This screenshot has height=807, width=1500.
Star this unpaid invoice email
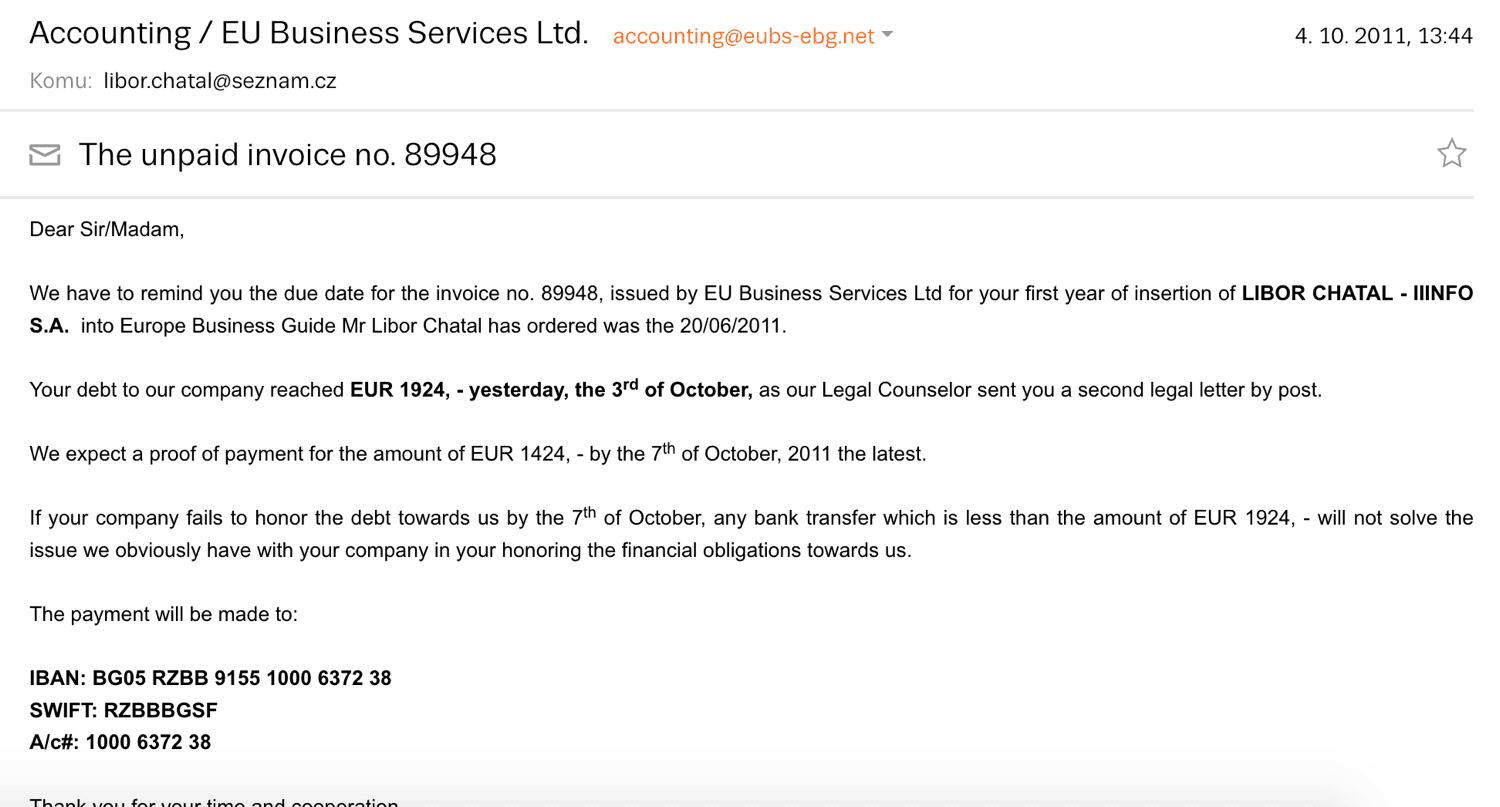coord(1451,153)
